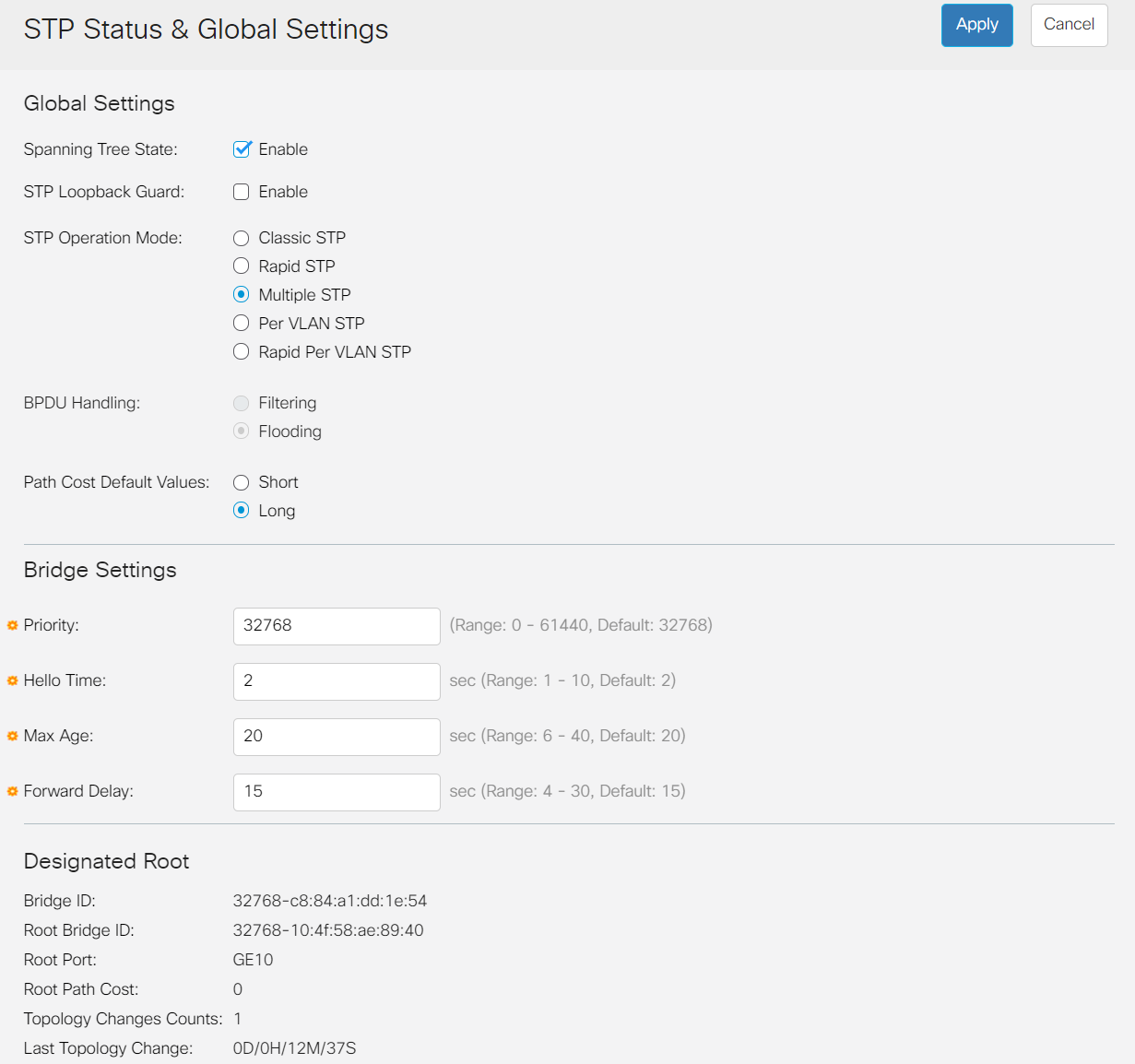Choose Rapid Per VLAN STP mode
This screenshot has width=1135, height=1064.
(x=242, y=352)
